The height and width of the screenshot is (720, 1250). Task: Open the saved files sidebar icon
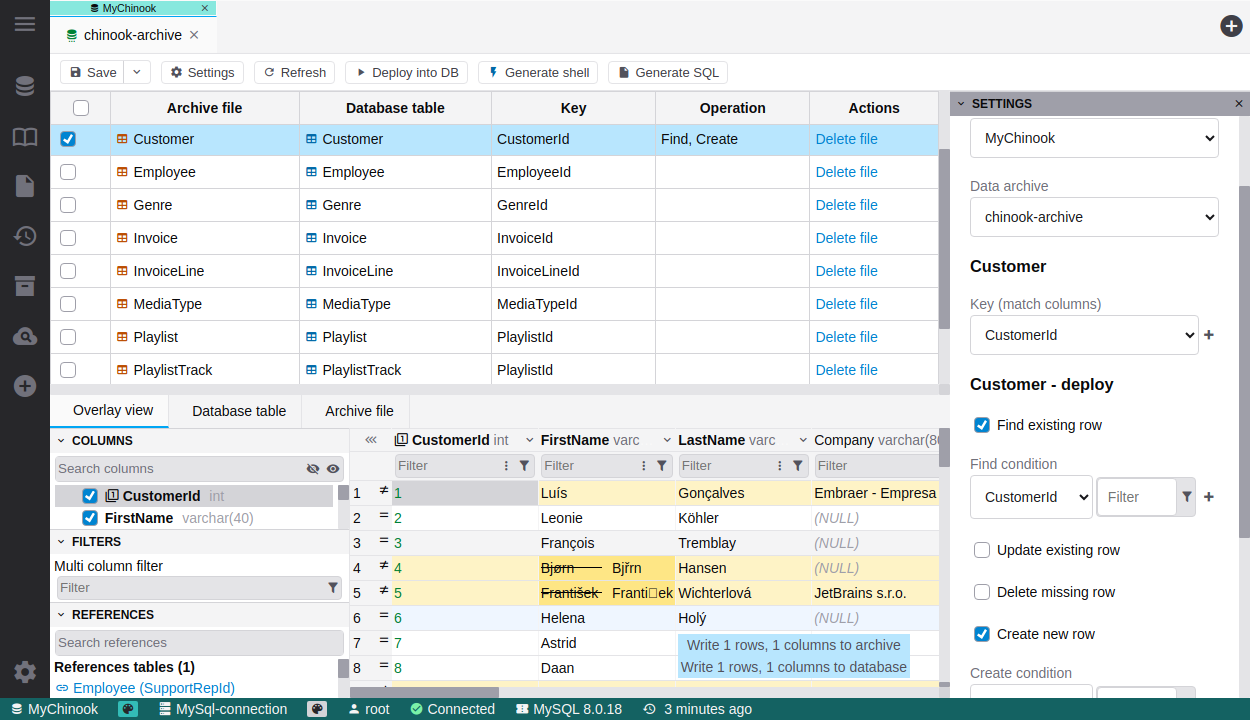click(25, 186)
